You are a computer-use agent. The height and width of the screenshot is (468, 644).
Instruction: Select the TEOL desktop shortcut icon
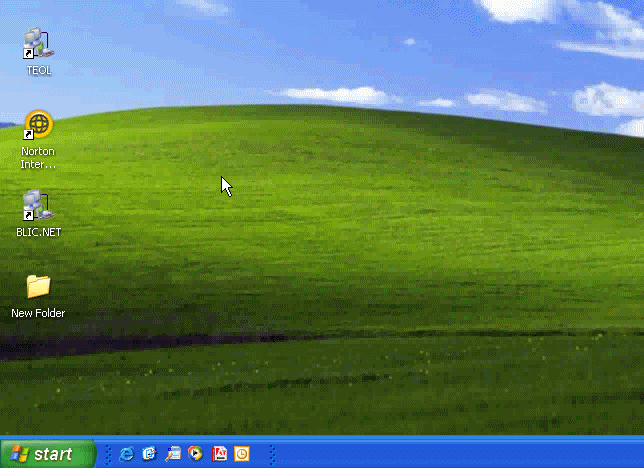38,44
